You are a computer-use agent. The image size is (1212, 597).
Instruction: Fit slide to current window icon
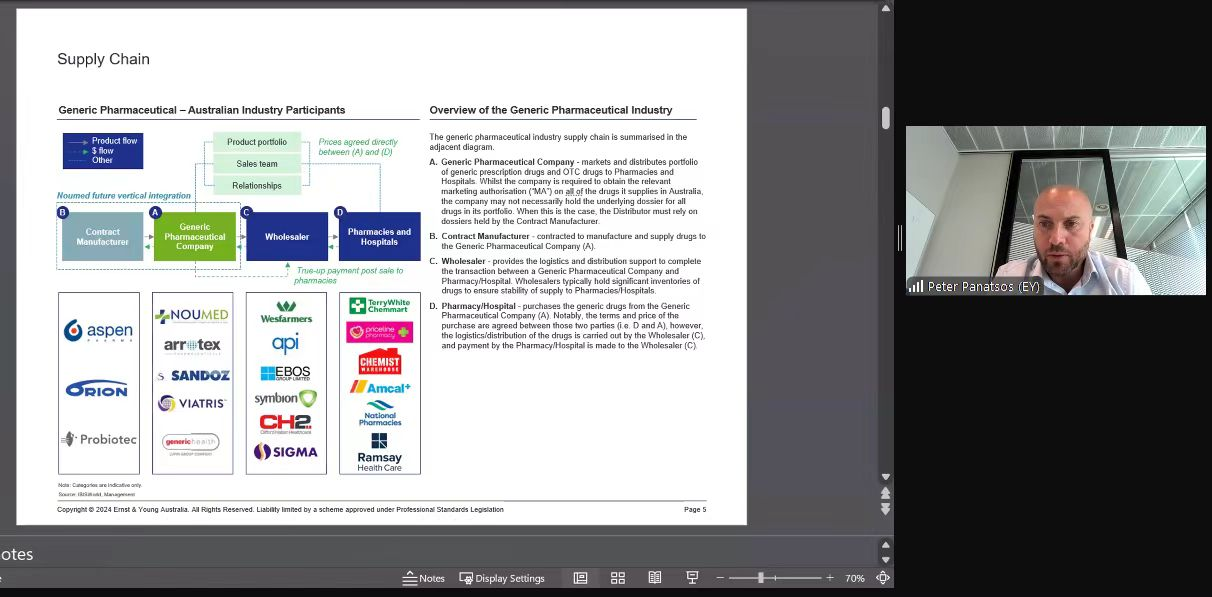coord(883,578)
